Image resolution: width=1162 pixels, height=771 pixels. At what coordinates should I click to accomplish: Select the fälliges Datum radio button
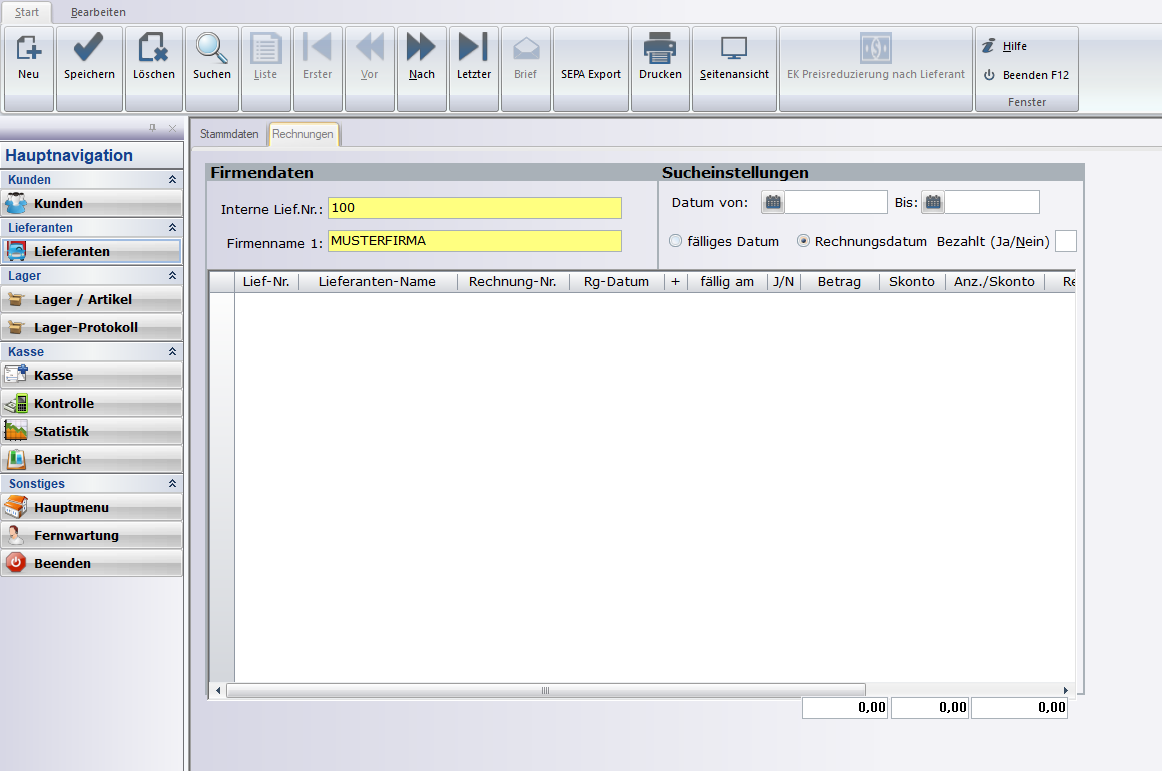(676, 241)
